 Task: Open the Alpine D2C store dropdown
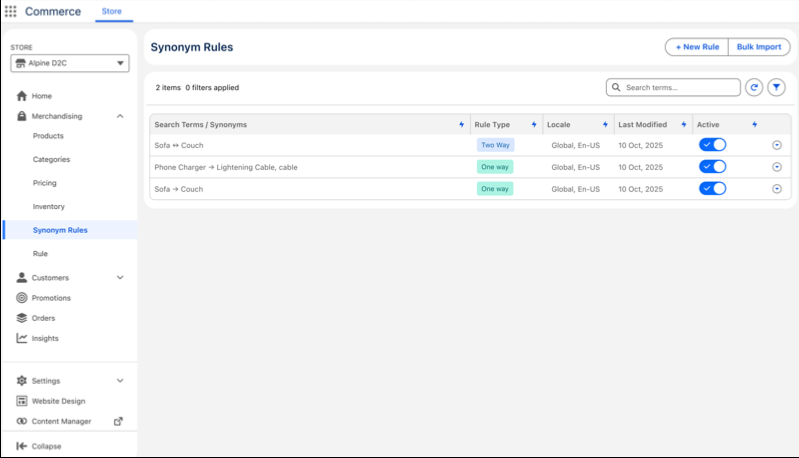pos(70,63)
